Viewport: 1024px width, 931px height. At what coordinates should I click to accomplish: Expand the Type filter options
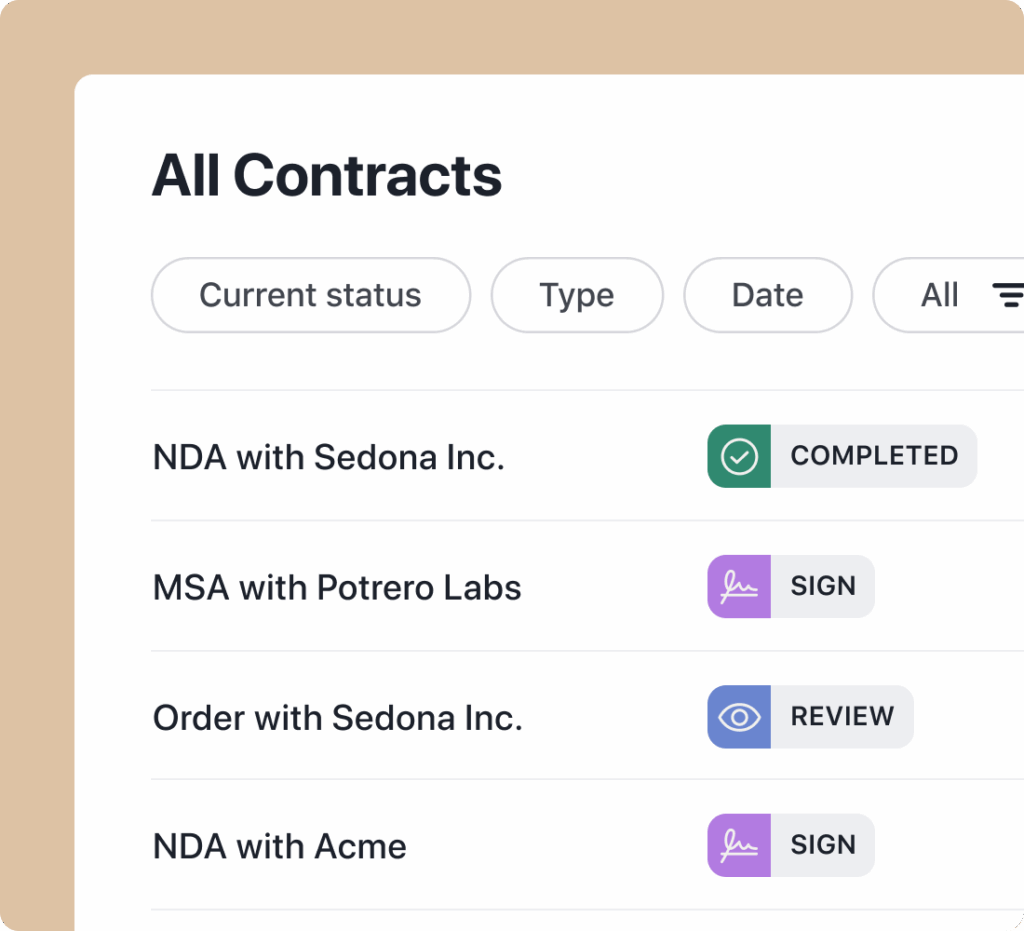click(577, 295)
